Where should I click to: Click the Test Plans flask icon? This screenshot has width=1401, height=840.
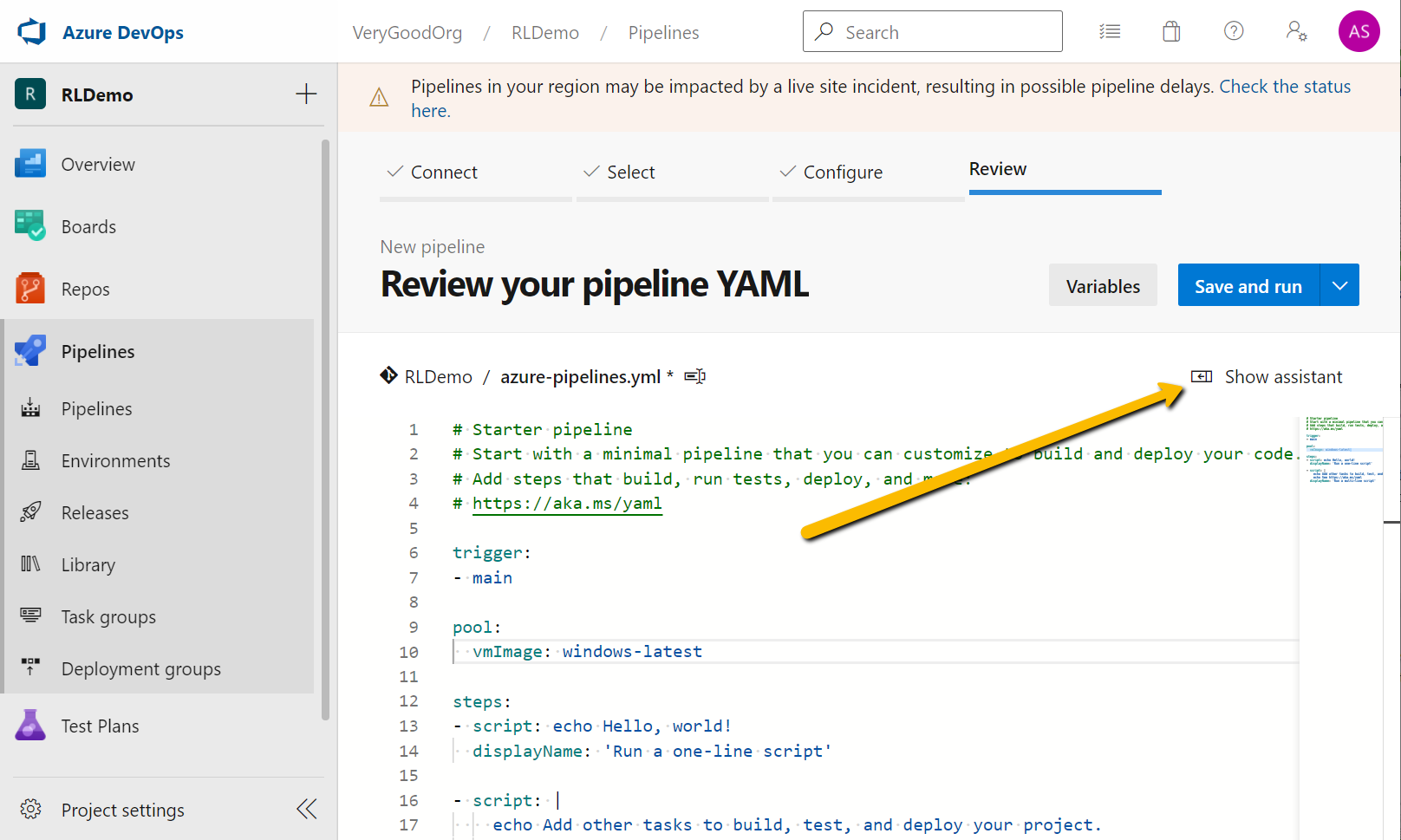tap(30, 726)
